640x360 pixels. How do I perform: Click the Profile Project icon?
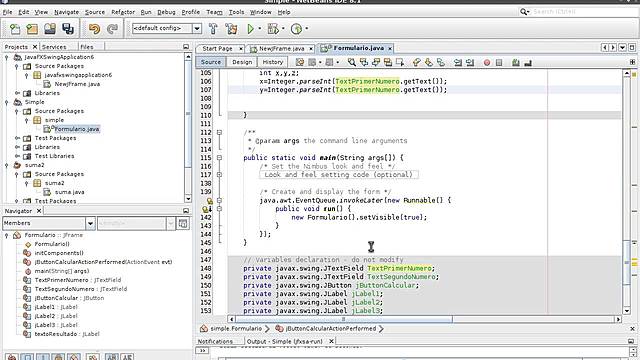coord(296,29)
